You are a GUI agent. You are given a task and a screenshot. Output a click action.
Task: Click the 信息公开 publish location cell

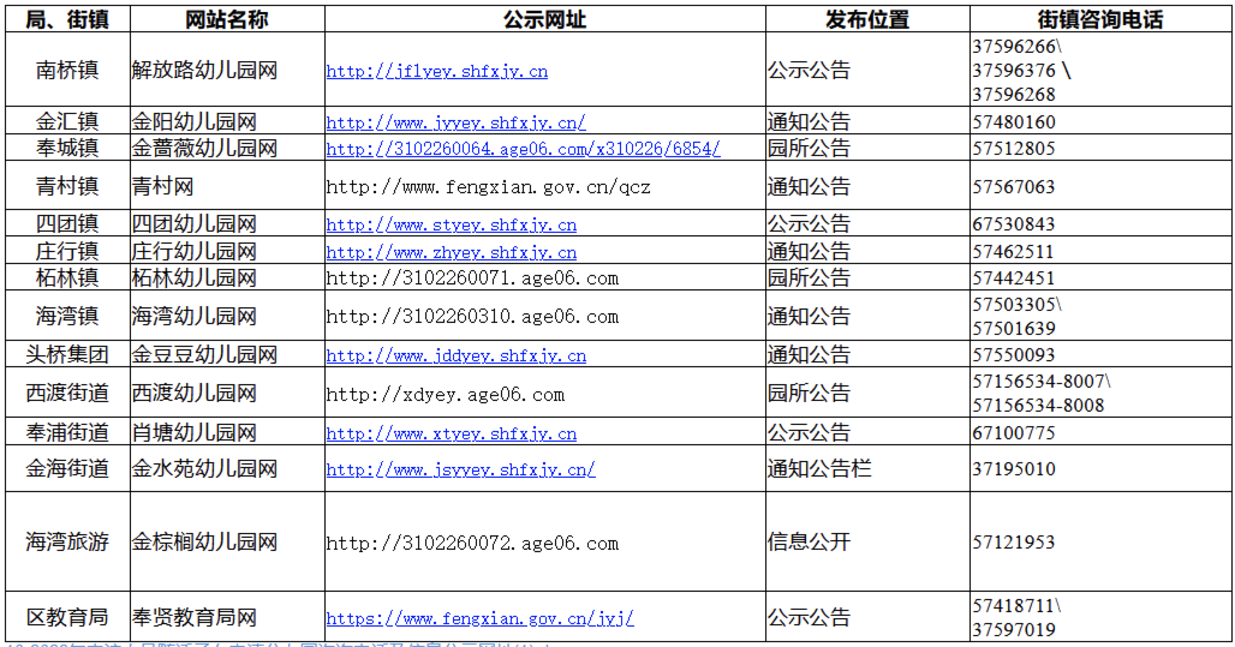point(801,543)
